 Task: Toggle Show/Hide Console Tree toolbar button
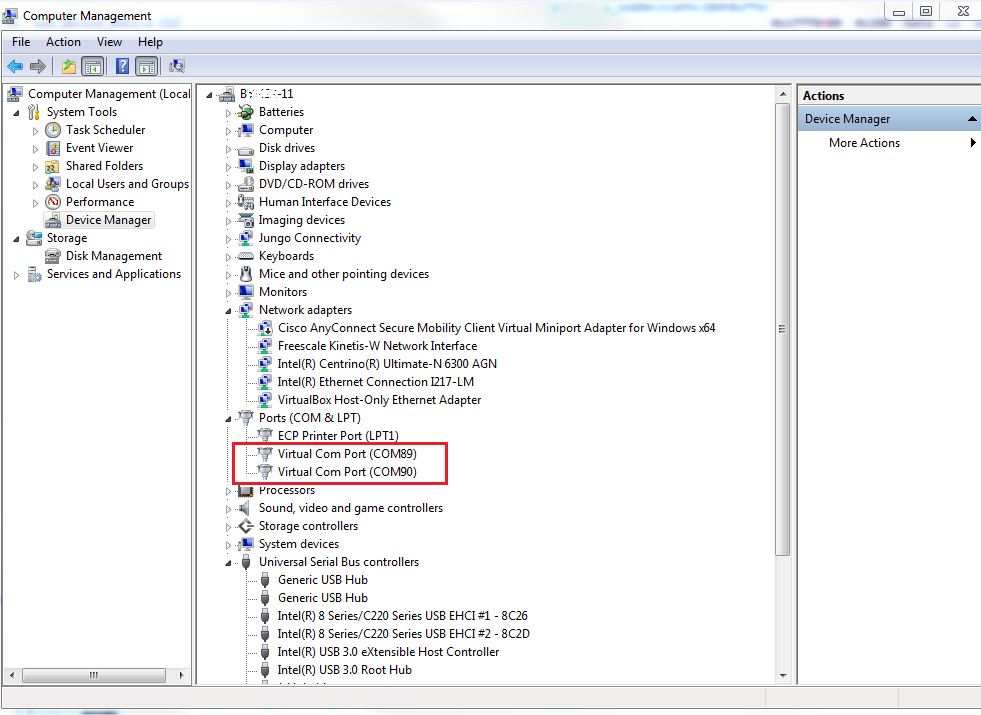coord(93,66)
